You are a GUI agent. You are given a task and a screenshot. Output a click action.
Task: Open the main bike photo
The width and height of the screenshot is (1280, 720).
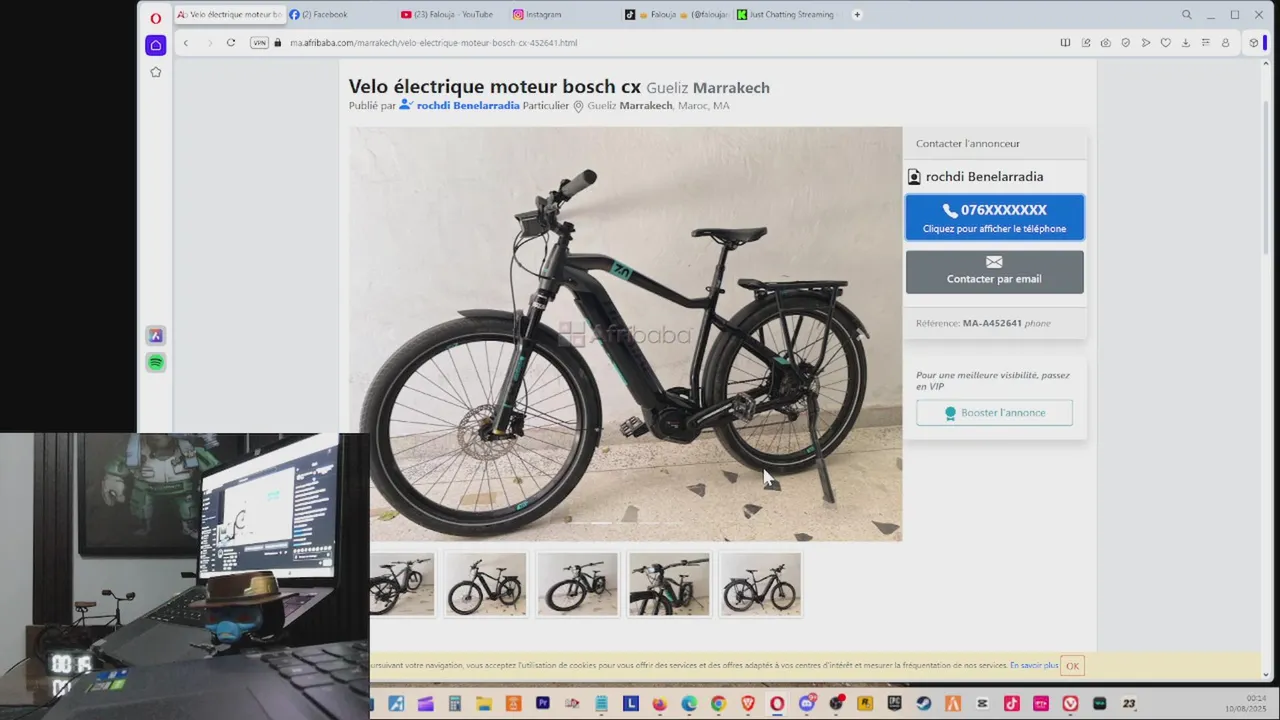(626, 334)
